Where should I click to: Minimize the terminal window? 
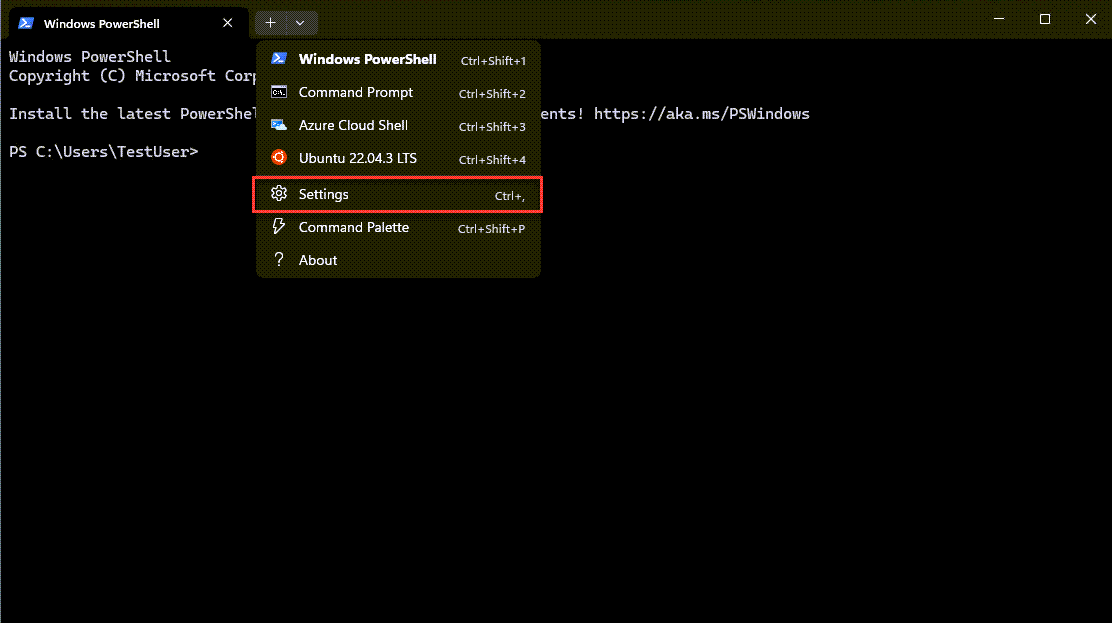click(x=999, y=19)
